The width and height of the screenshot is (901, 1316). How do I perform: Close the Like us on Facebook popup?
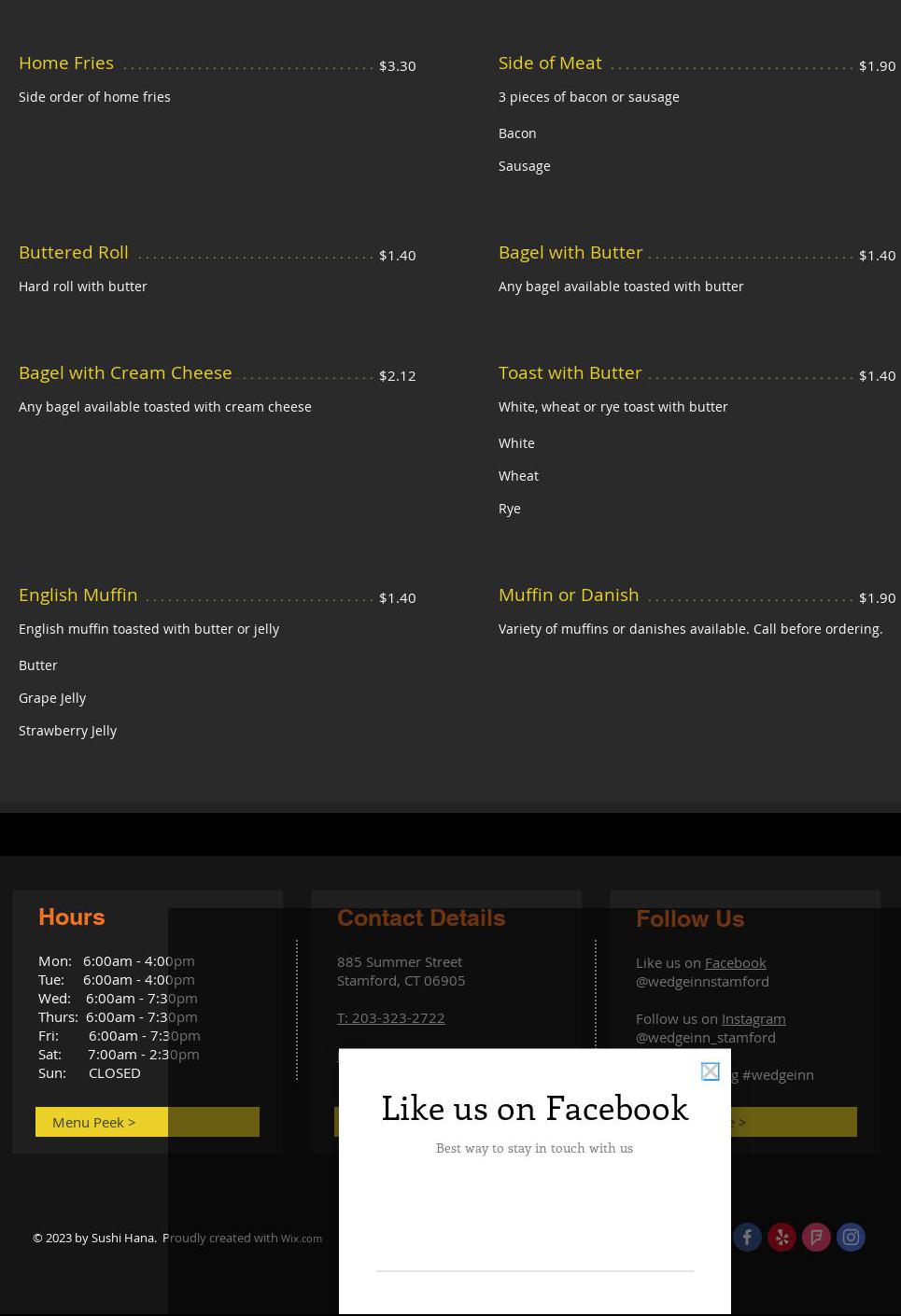pyautogui.click(x=710, y=1071)
